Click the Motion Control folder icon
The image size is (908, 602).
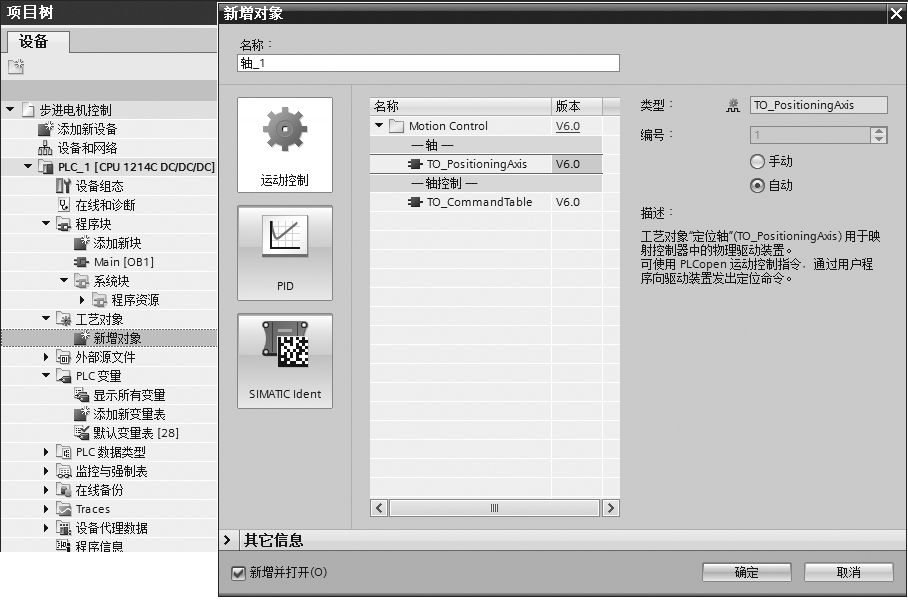[x=397, y=126]
